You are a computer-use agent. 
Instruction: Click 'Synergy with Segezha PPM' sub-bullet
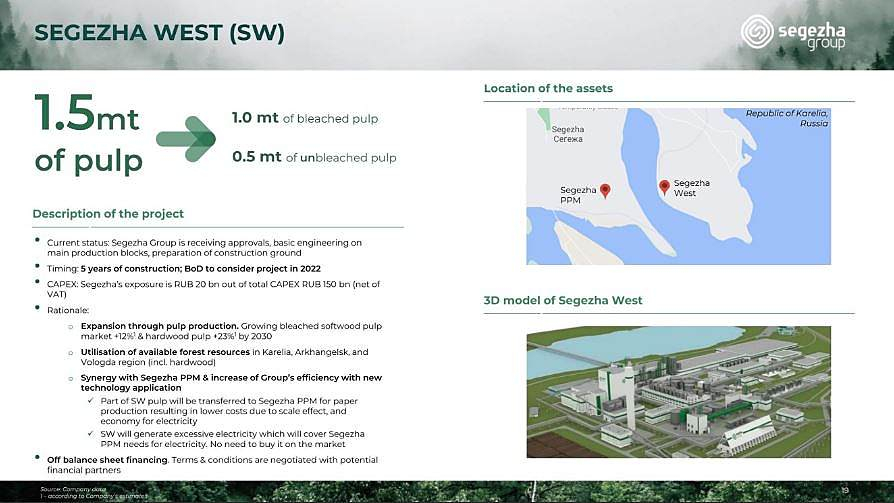(231, 383)
